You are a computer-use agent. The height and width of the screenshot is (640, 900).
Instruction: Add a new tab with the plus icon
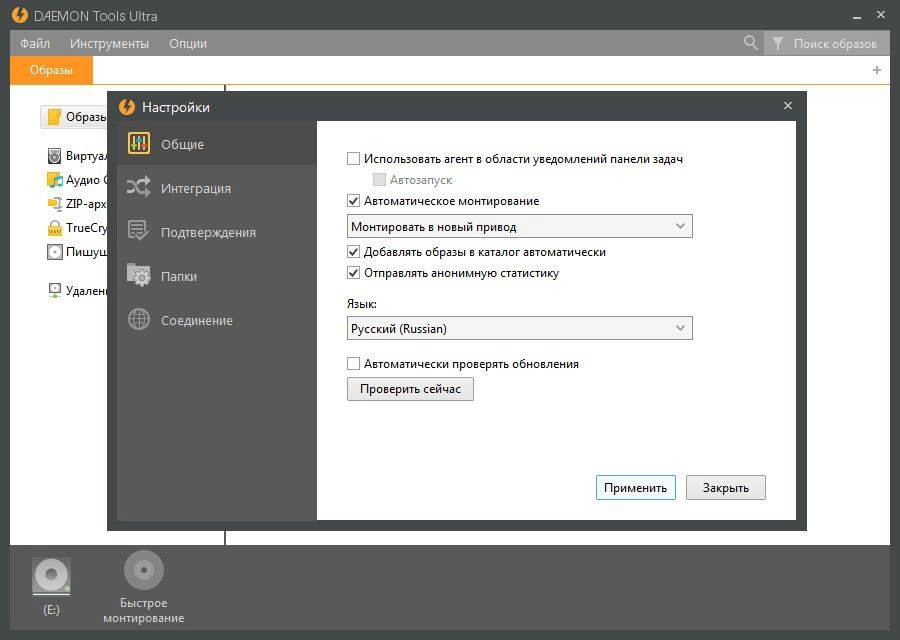(x=876, y=69)
